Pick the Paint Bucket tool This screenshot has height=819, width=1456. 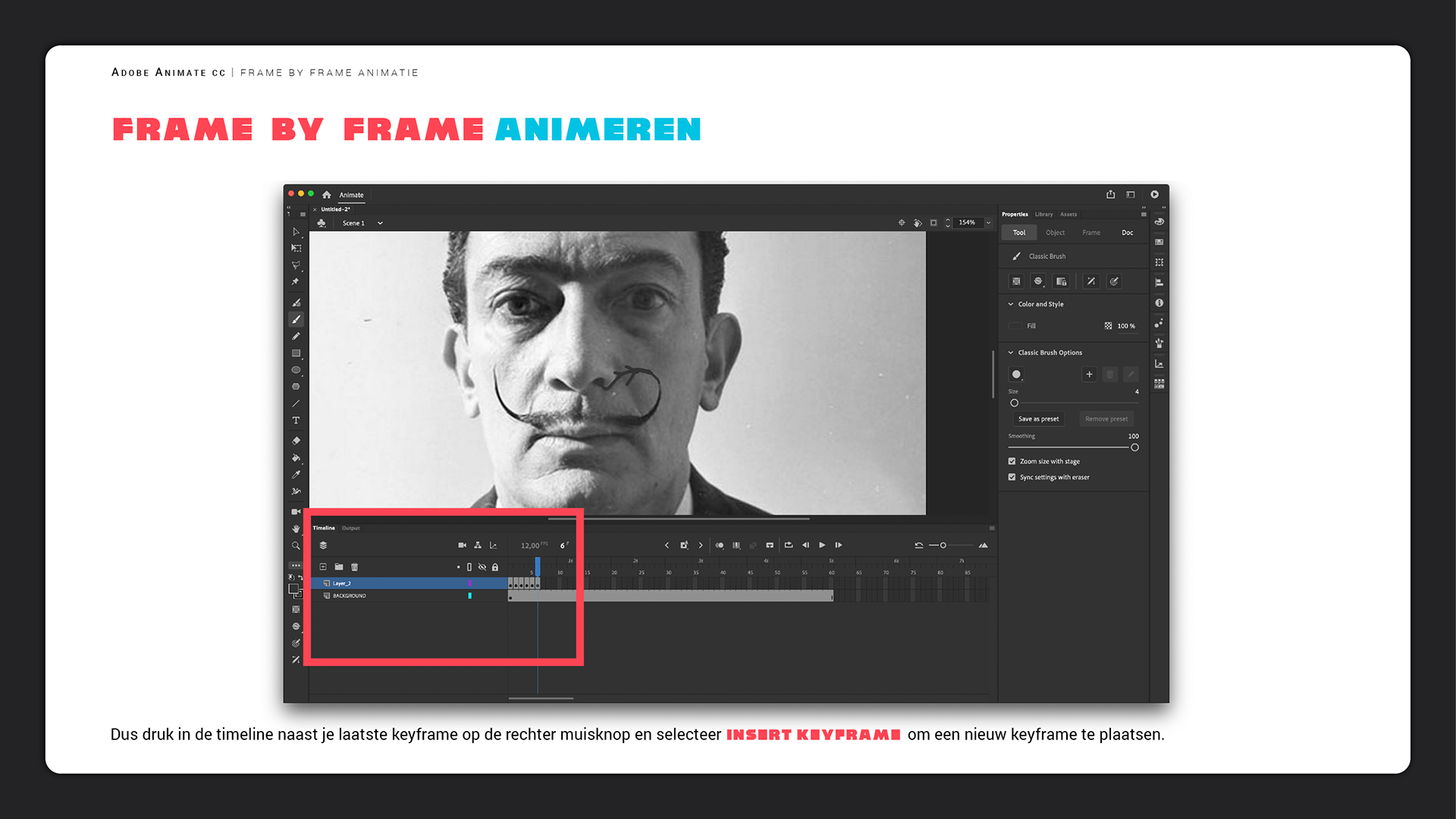tap(296, 458)
